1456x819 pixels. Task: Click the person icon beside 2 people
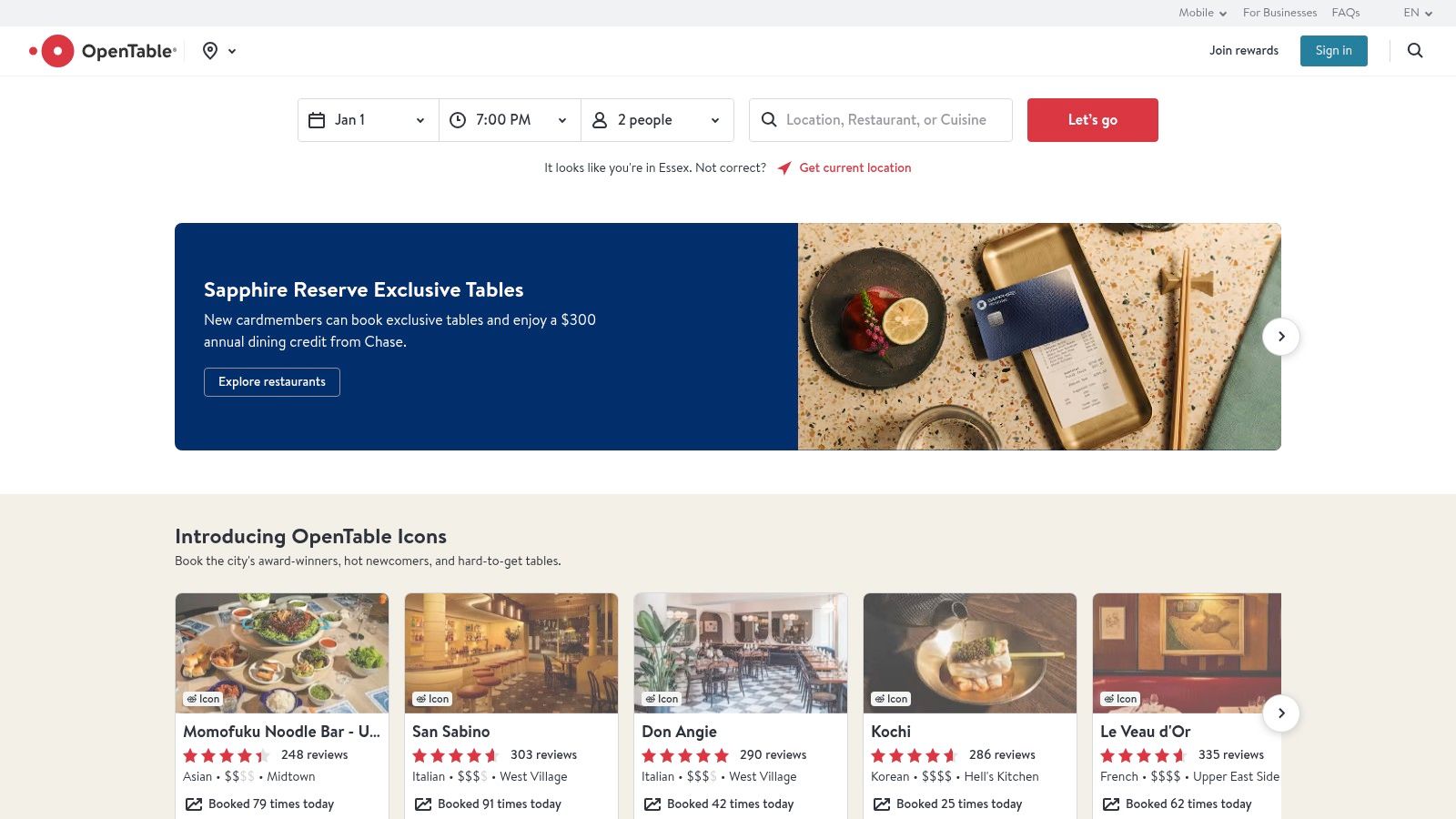[x=600, y=120]
